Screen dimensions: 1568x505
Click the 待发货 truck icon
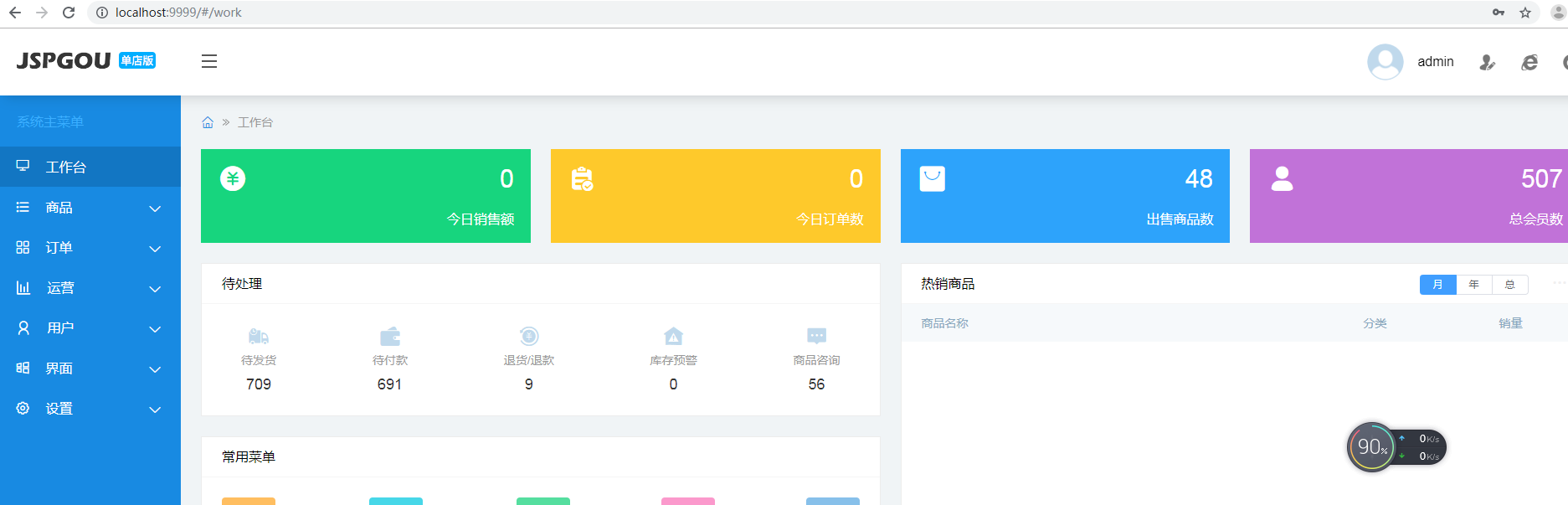tap(259, 336)
